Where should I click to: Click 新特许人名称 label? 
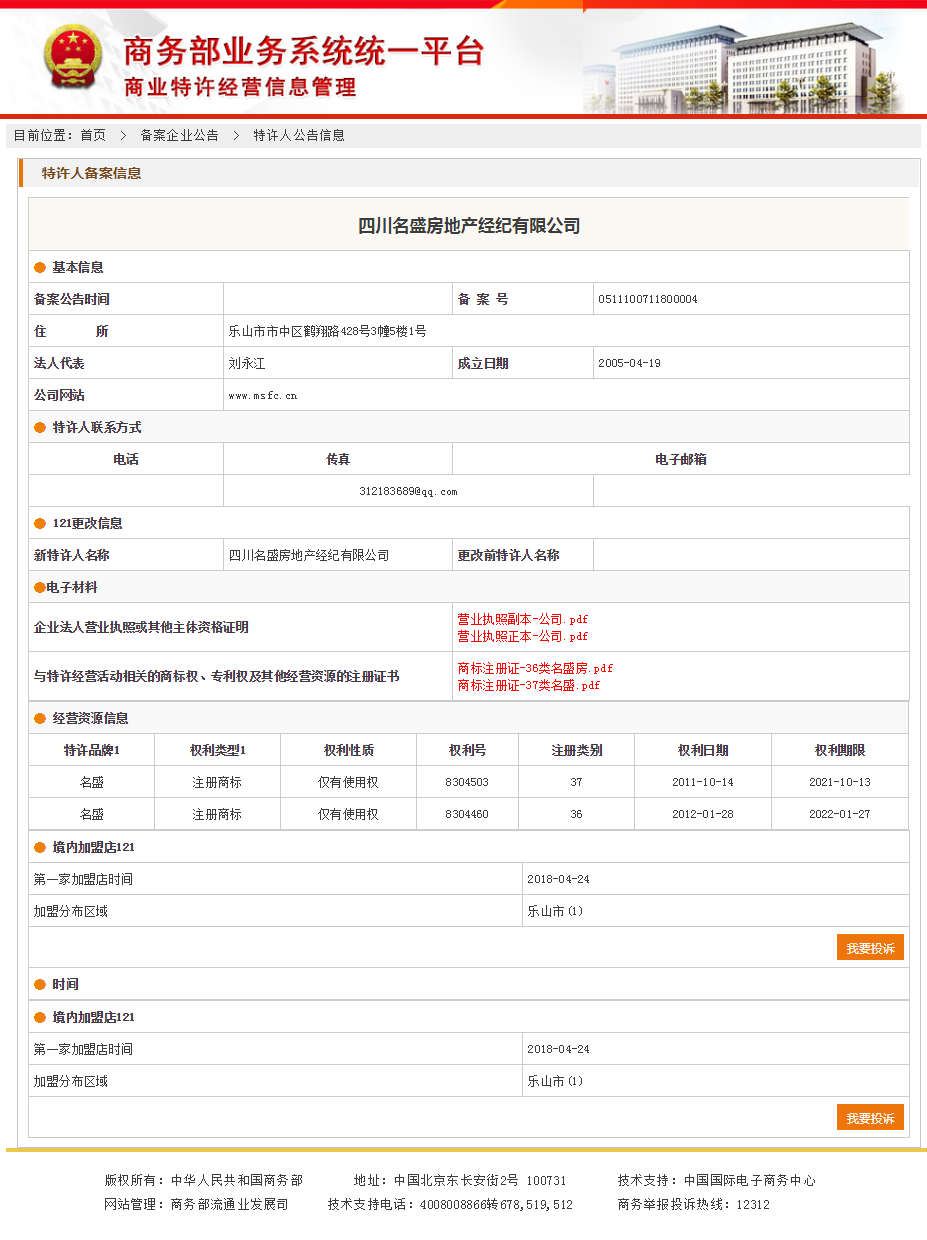pyautogui.click(x=72, y=555)
